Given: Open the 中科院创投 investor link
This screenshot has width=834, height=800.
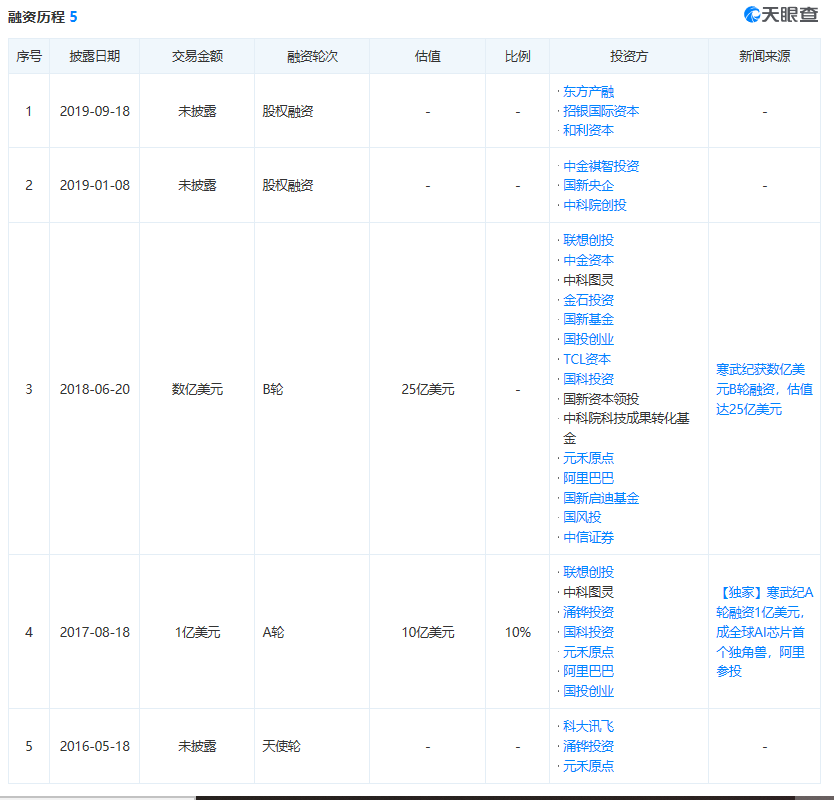Looking at the screenshot, I should tap(595, 205).
